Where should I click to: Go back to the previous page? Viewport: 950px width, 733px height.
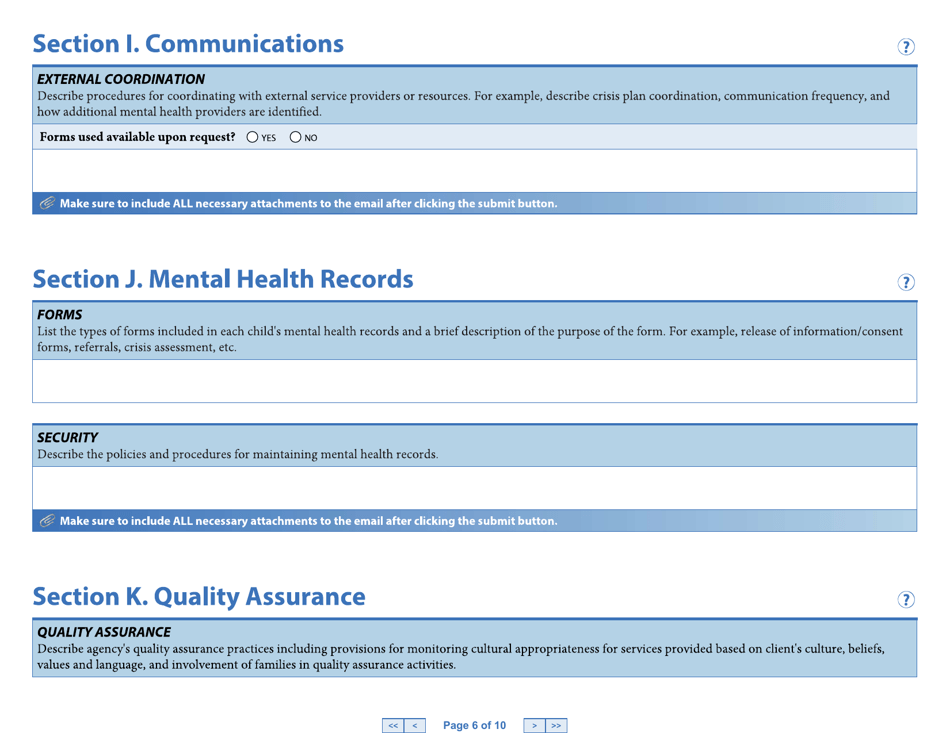click(x=413, y=725)
